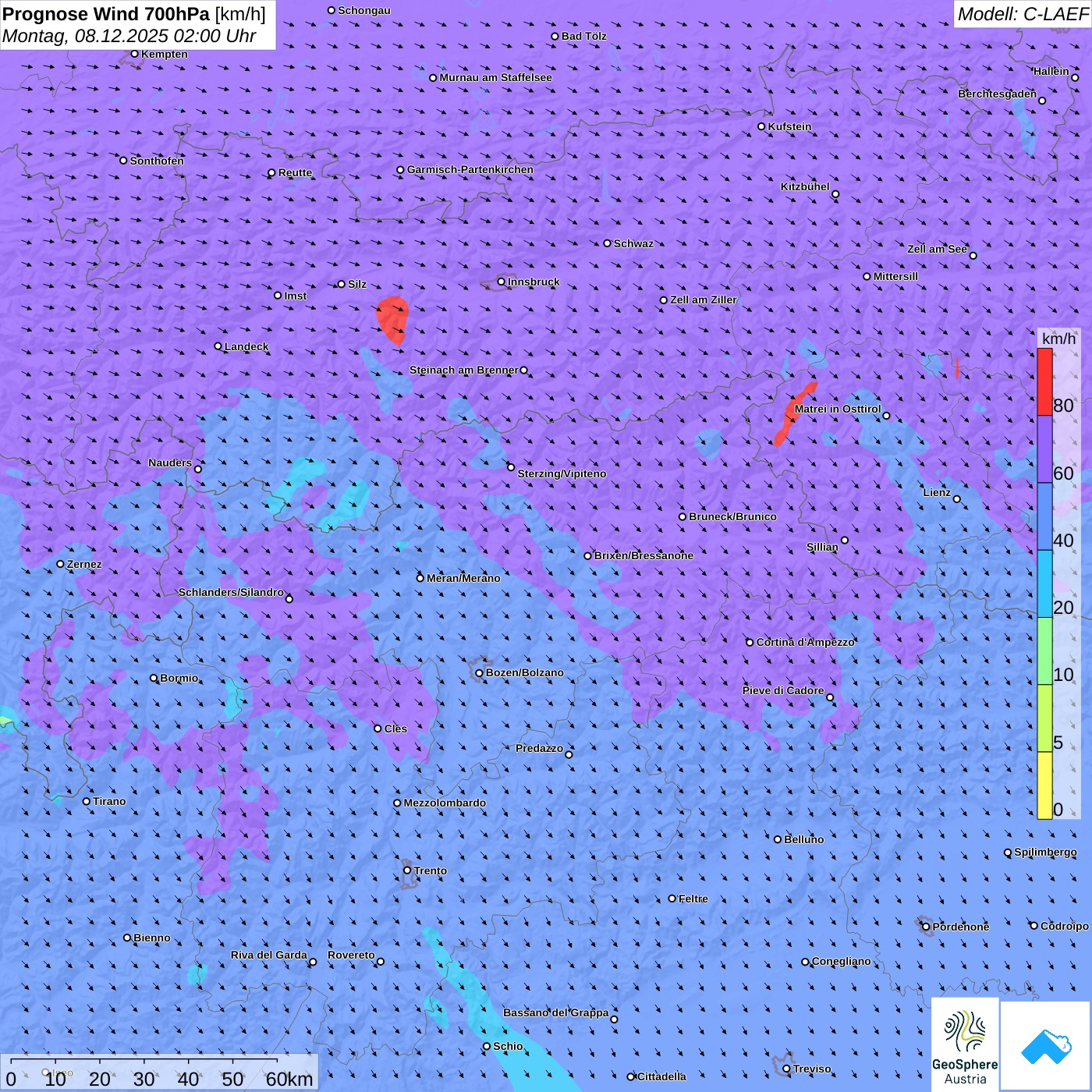Click the 'Garmisch-Partenkirchen' label
1092x1092 pixels.
click(470, 169)
